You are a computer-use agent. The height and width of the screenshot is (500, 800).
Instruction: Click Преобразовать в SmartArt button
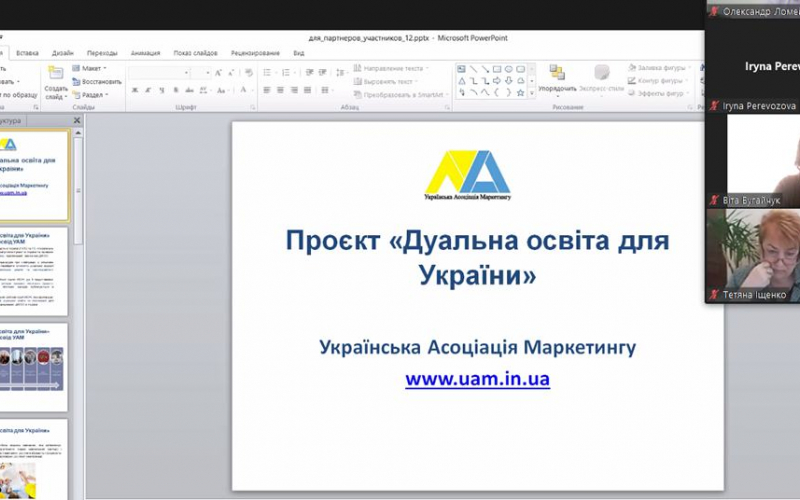click(x=401, y=95)
